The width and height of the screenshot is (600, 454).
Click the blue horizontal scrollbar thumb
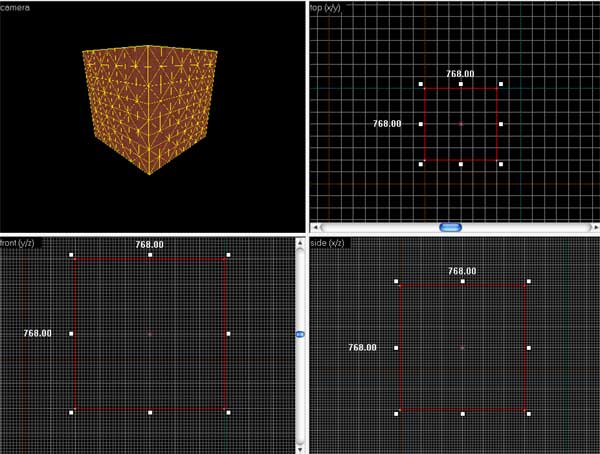pos(450,227)
